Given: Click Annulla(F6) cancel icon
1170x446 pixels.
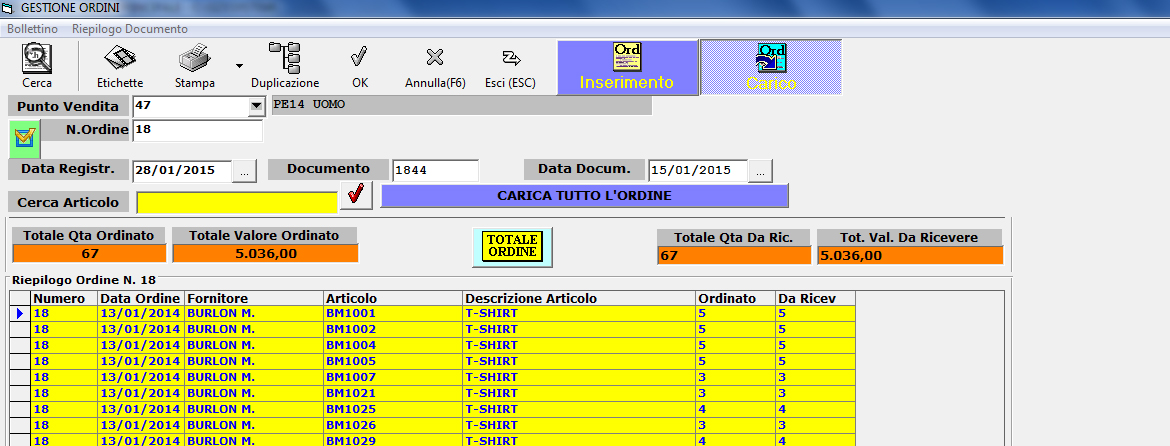Looking at the screenshot, I should click(435, 57).
